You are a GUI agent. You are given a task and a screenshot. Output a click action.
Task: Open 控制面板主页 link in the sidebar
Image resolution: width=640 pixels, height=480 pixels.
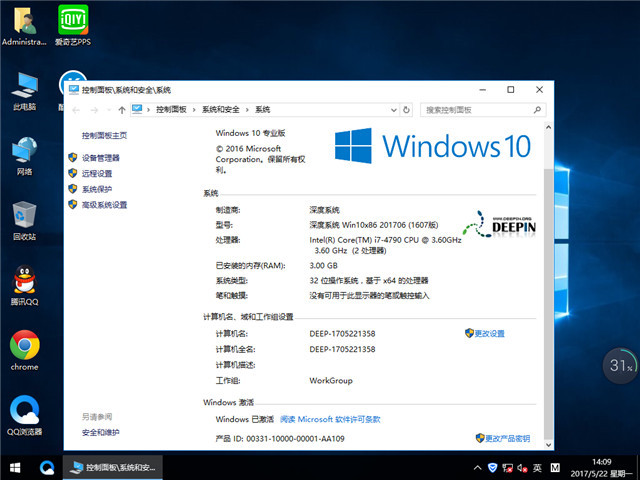coord(104,136)
